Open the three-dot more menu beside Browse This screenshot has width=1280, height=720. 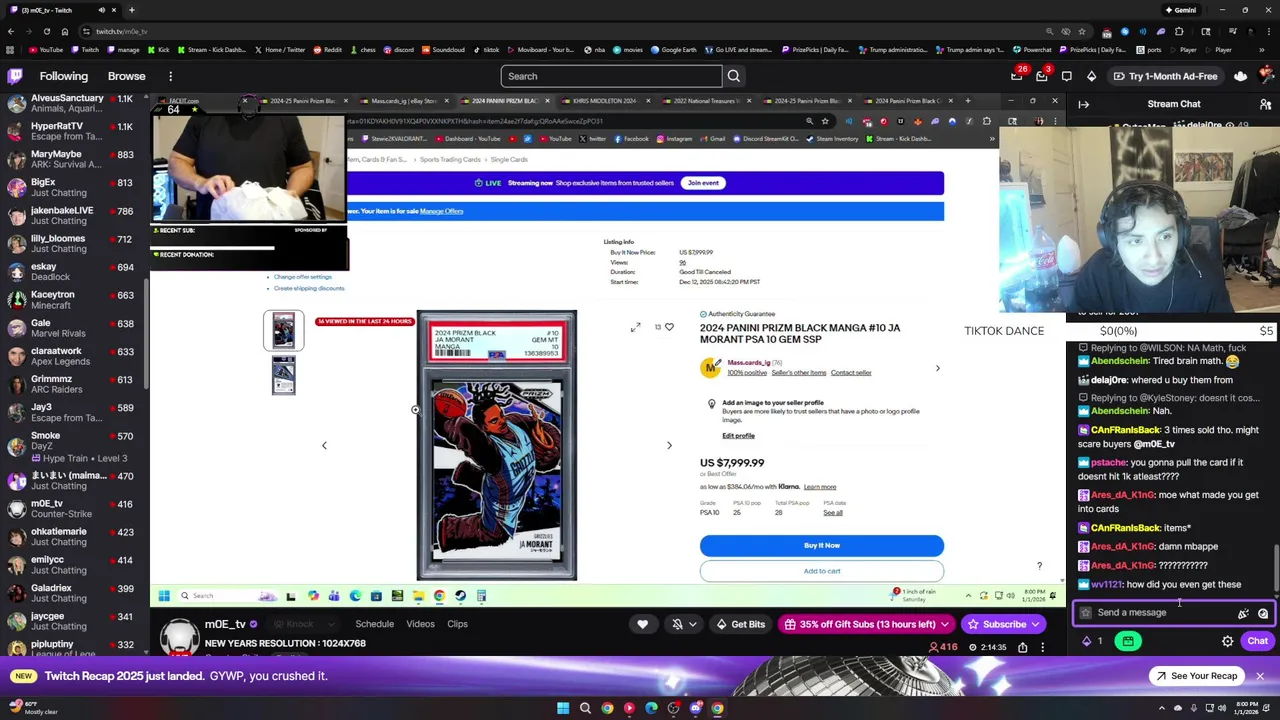[x=171, y=76]
